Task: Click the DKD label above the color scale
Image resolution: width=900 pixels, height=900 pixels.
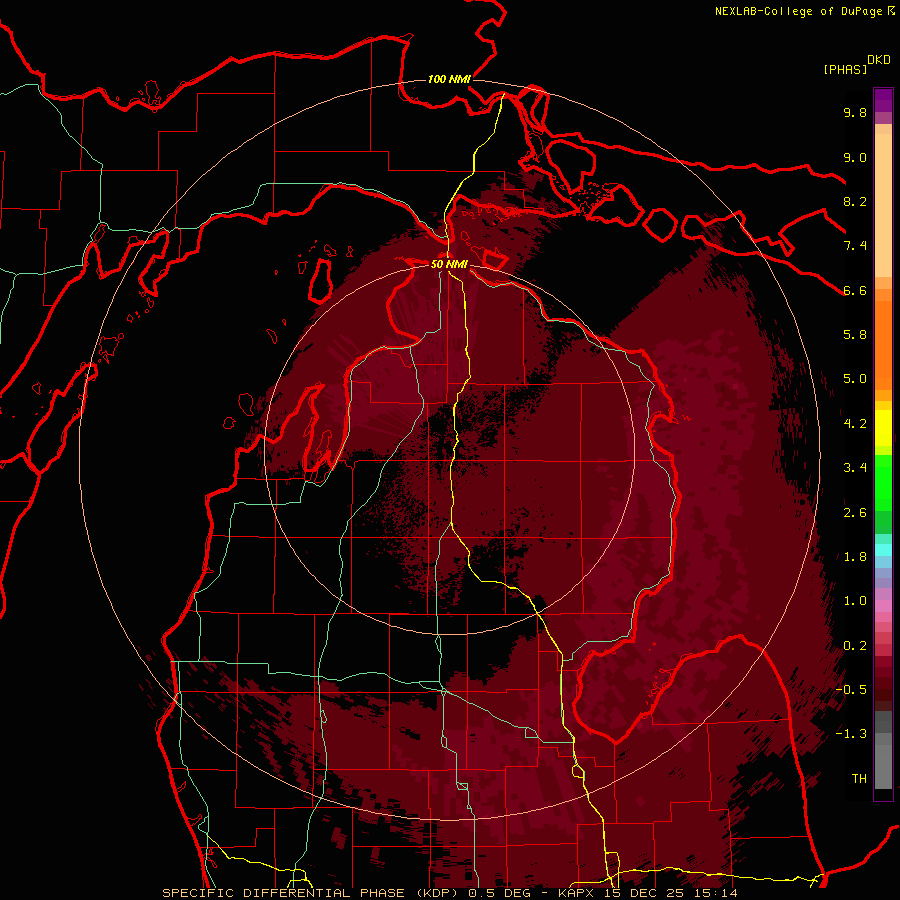Action: click(x=879, y=60)
